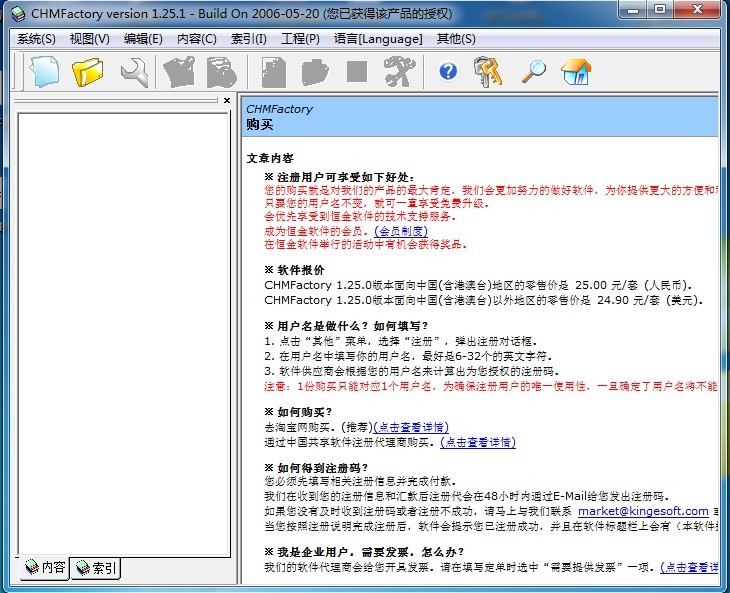The height and width of the screenshot is (593, 730).
Task: Open the 其他(S) menu
Action: point(456,39)
